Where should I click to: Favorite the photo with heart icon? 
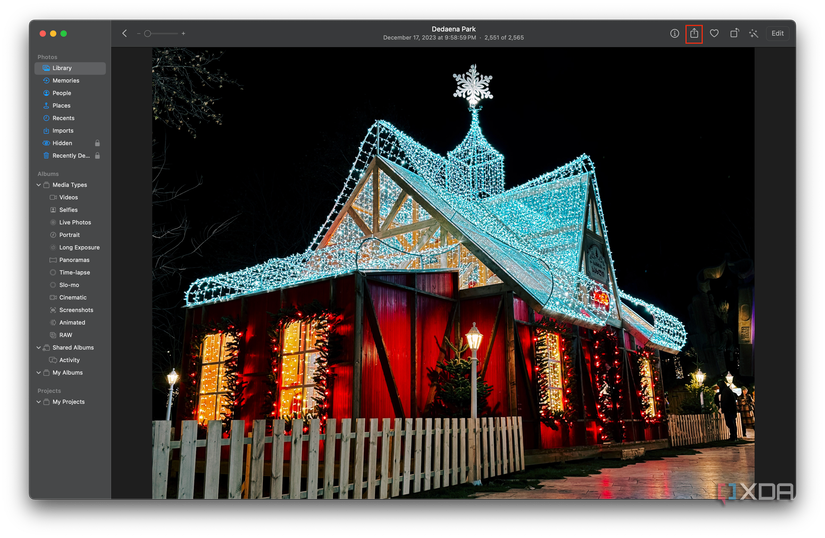click(714, 33)
